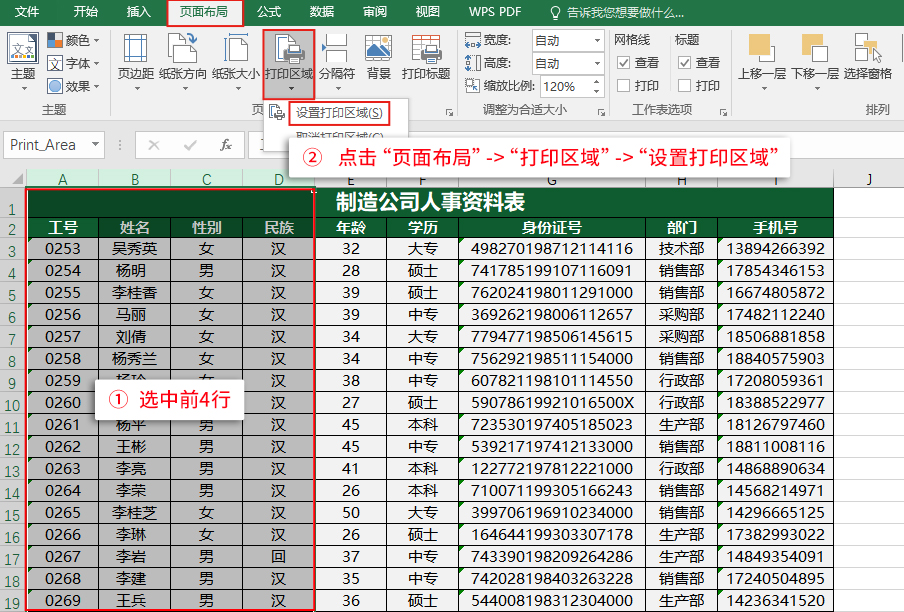Expand the Name Box dropdown arrow
This screenshot has width=904, height=612.
95,145
